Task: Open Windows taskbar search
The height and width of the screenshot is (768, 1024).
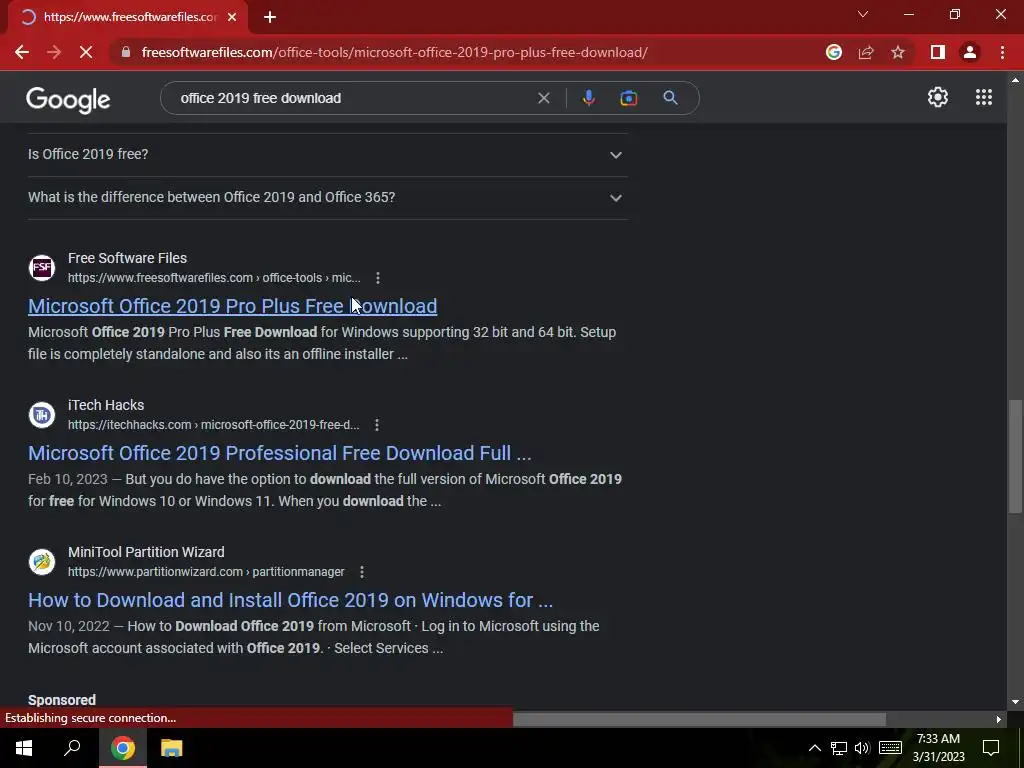Action: point(72,748)
